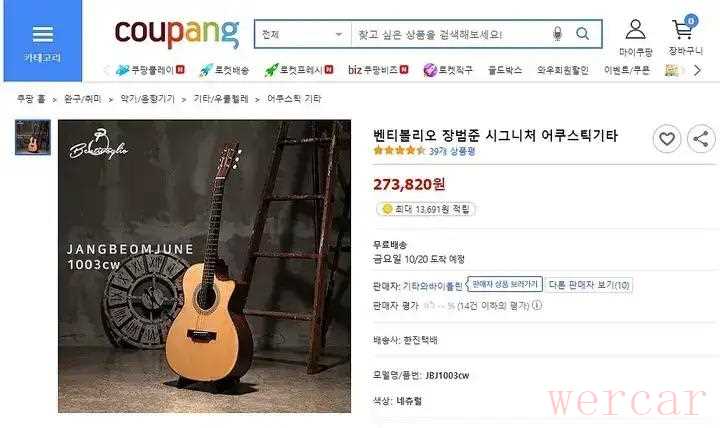Click the Coupang logo

(x=177, y=33)
